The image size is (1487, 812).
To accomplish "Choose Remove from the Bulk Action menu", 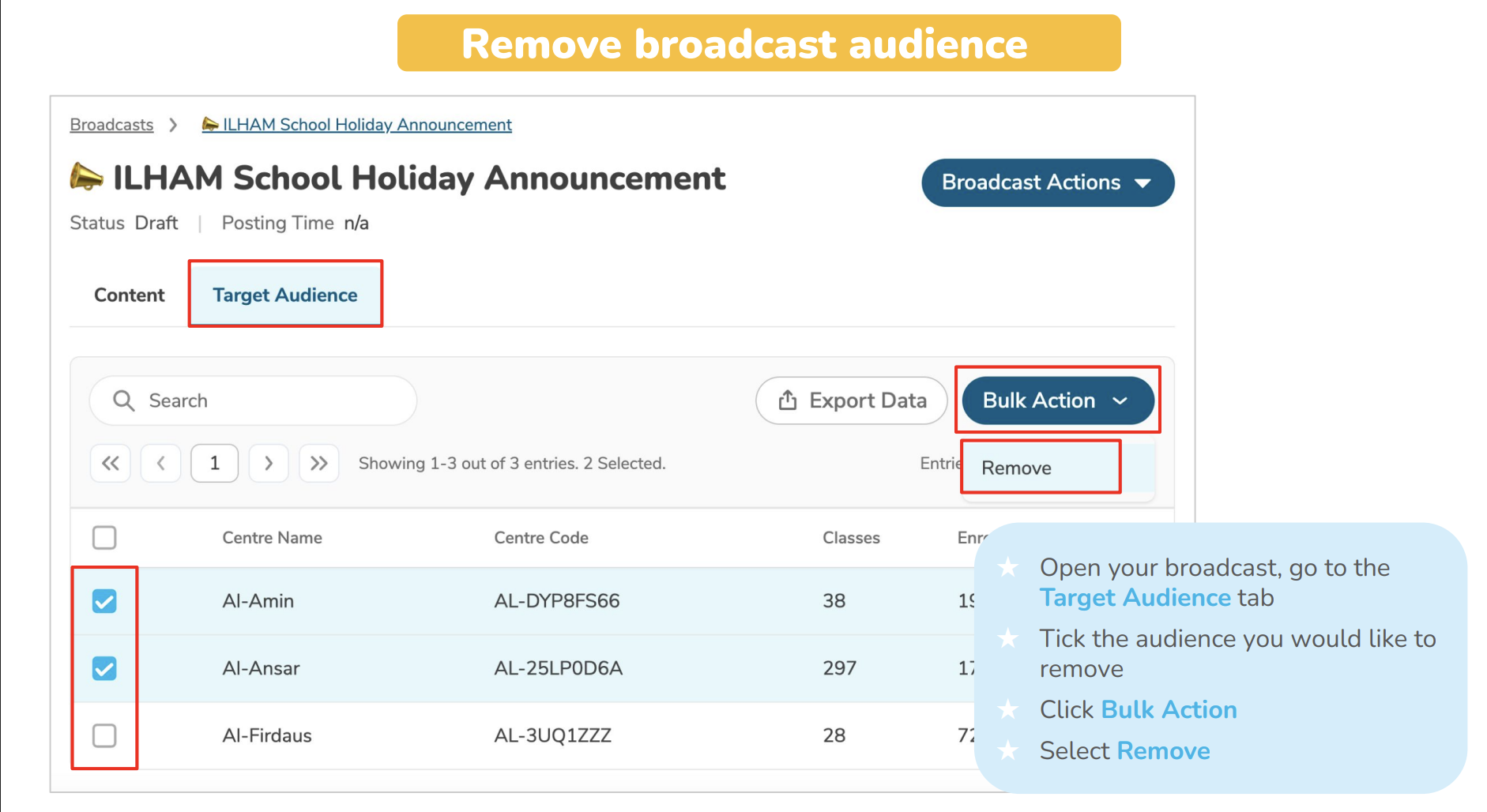I will [x=1017, y=468].
